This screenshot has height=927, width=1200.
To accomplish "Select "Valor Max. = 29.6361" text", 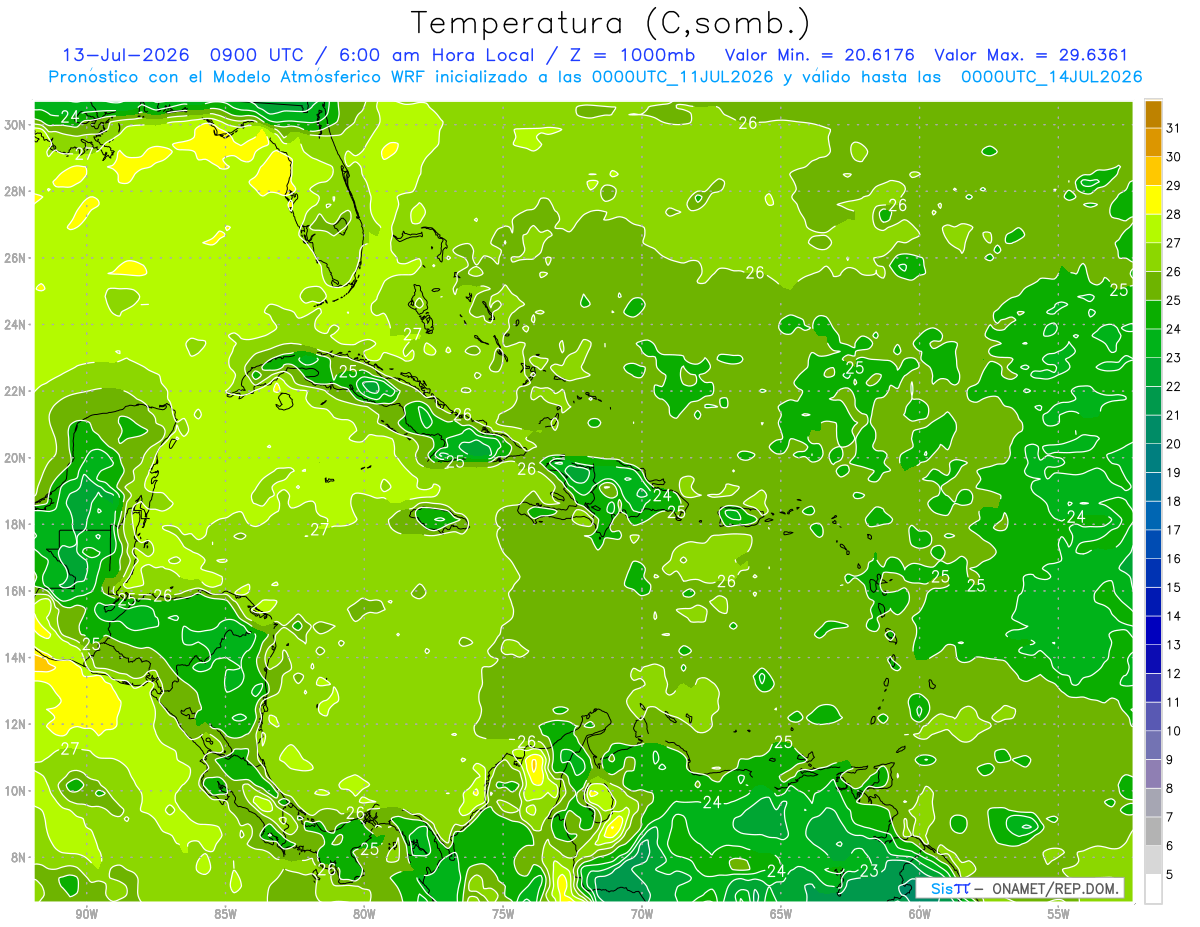I will [x=1031, y=55].
